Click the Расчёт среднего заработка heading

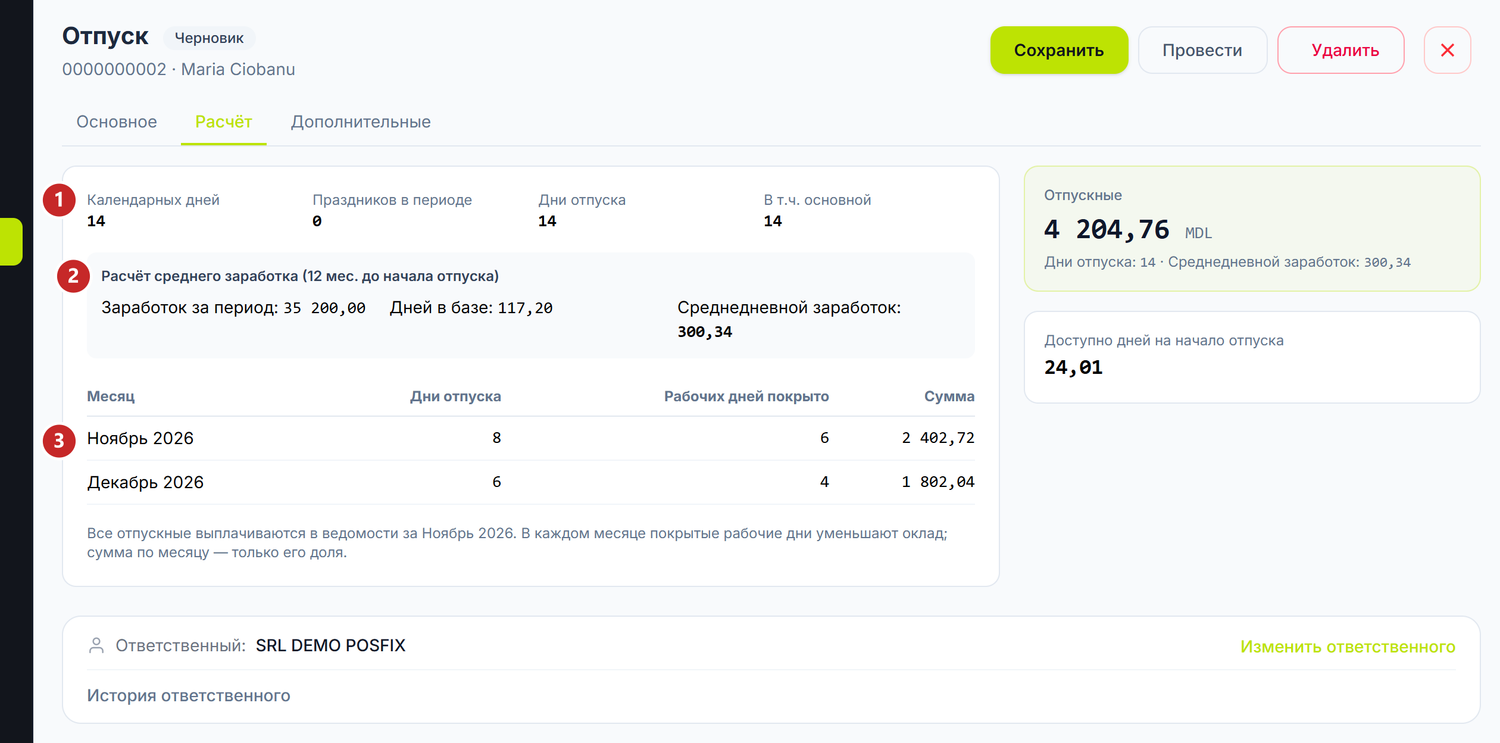click(300, 276)
